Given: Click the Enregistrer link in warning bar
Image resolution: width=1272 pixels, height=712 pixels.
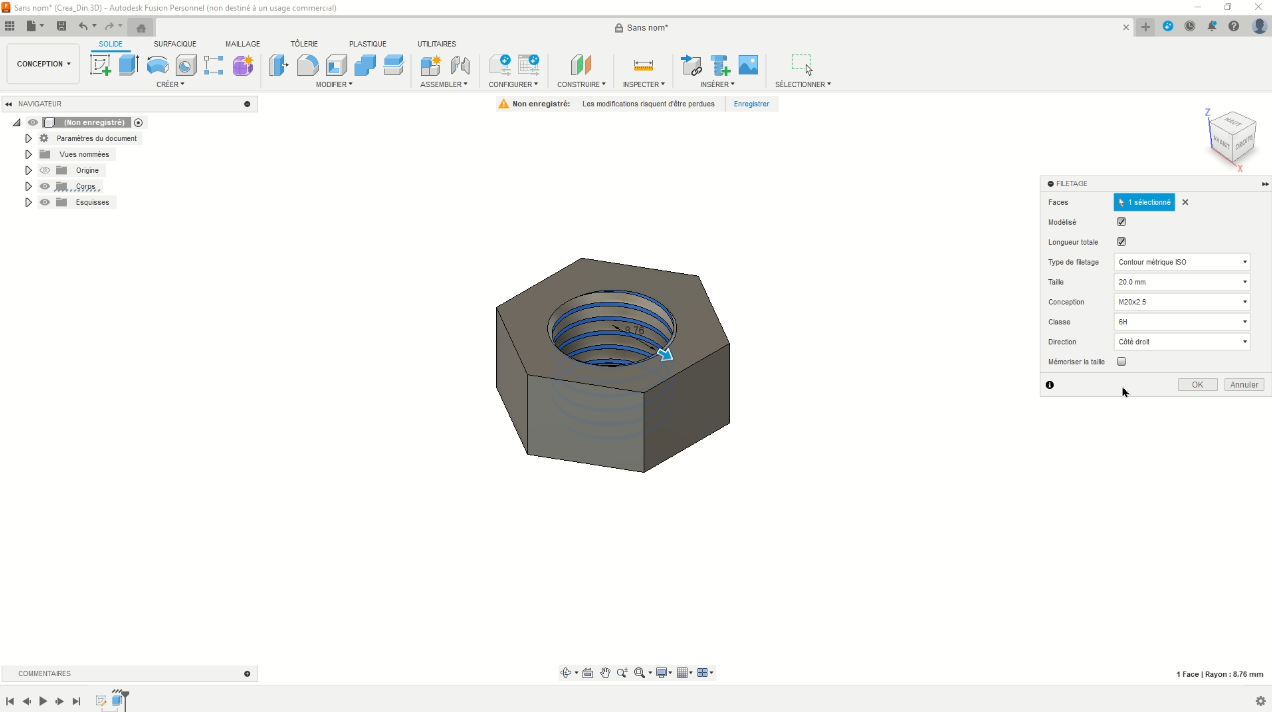Looking at the screenshot, I should click(751, 104).
